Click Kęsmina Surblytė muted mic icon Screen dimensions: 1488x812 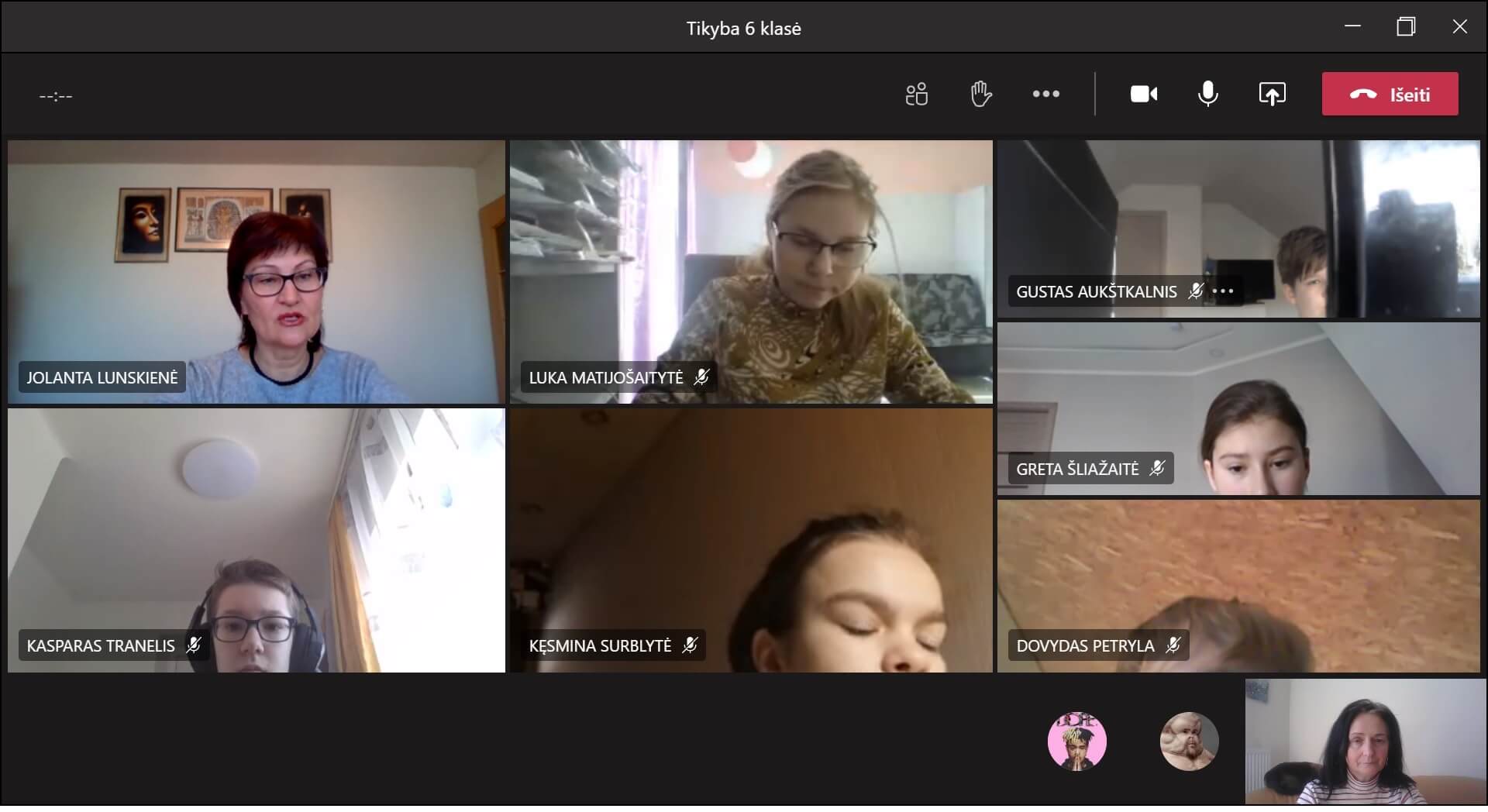(689, 646)
